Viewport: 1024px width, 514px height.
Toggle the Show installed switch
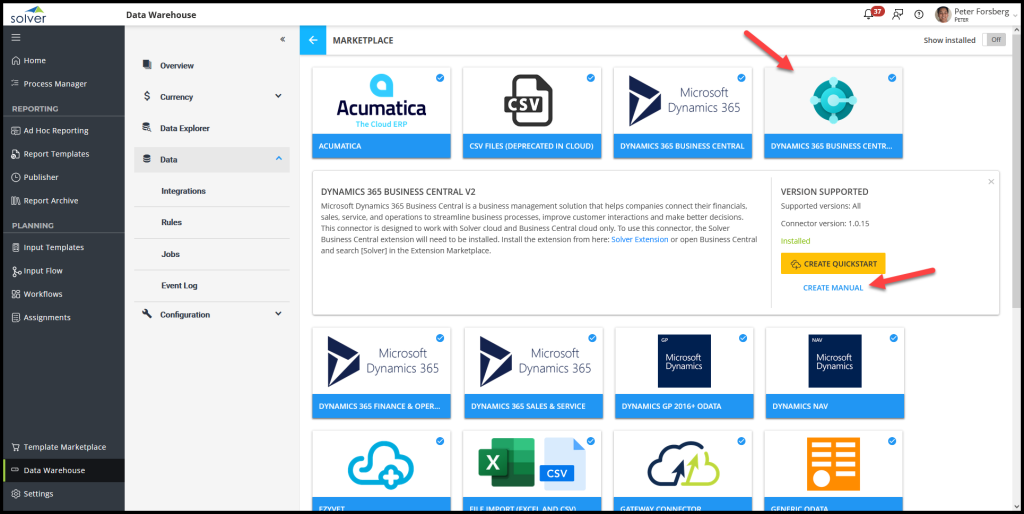pos(994,40)
